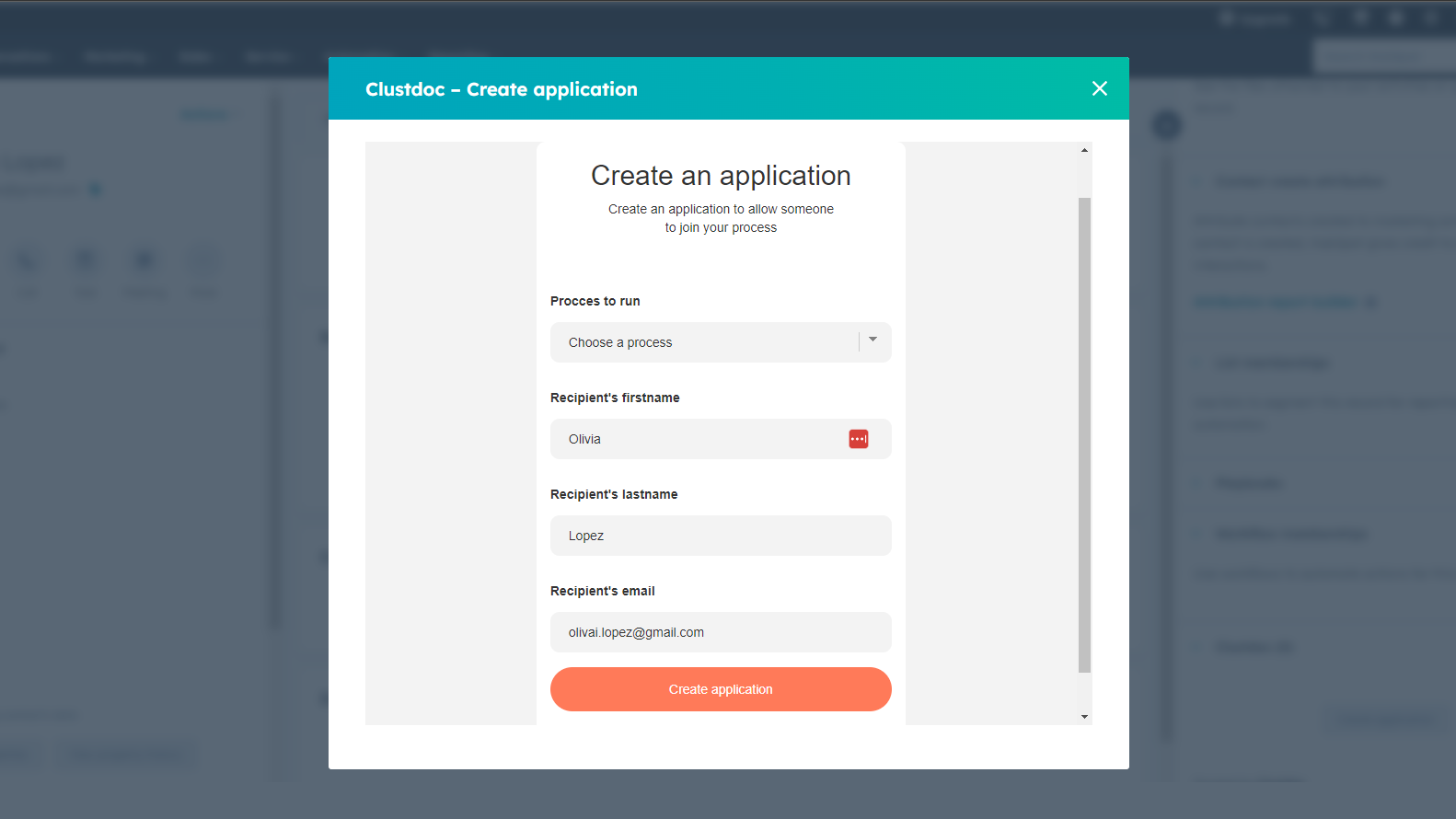Click the blurred phone call icon behind the dialog
Viewport: 1456px width, 819px height.
point(29,261)
